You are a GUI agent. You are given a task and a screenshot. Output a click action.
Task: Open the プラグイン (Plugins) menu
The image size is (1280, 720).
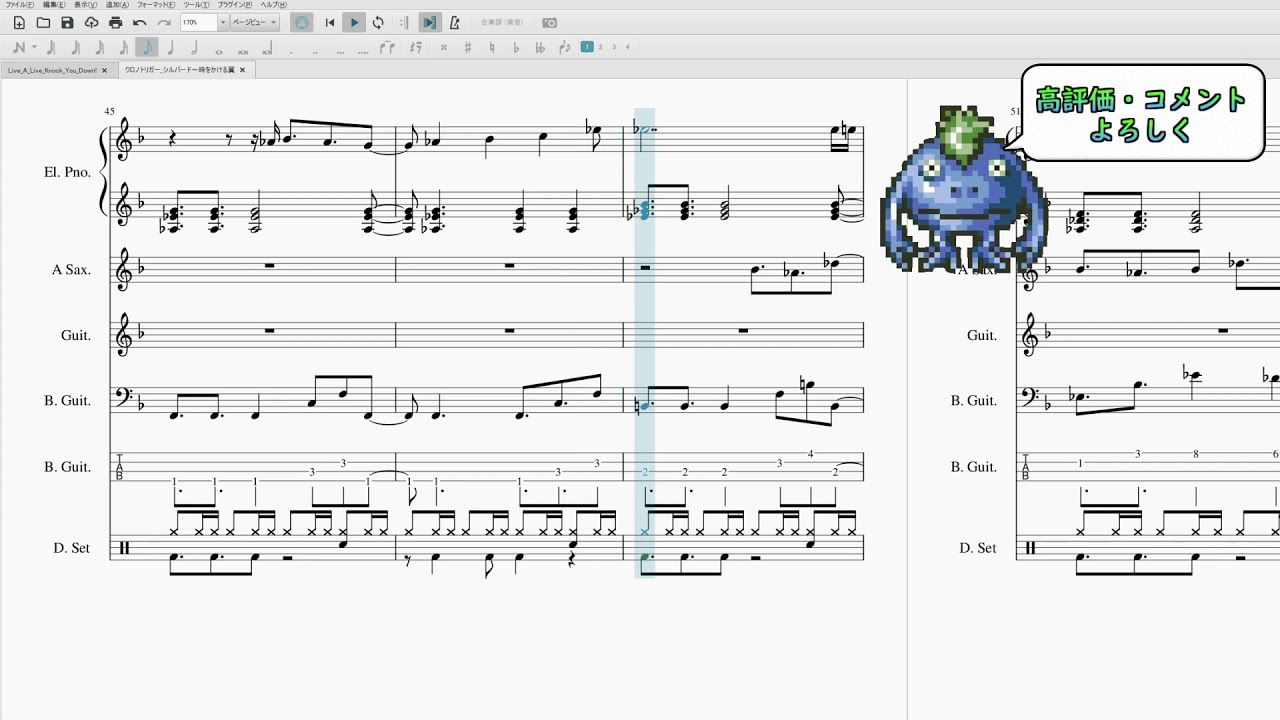(x=235, y=5)
